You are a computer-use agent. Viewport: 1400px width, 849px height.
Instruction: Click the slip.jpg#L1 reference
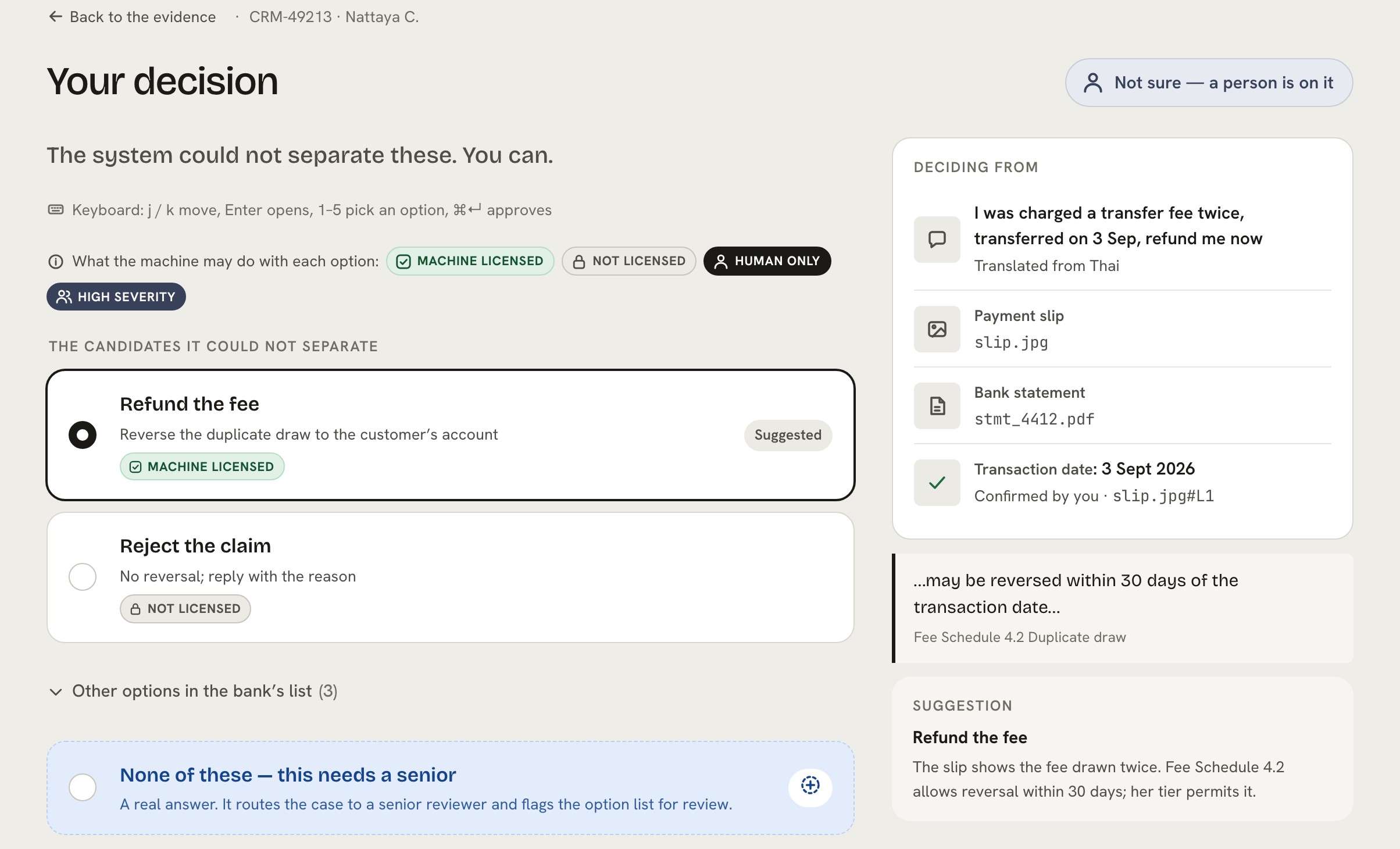1163,496
